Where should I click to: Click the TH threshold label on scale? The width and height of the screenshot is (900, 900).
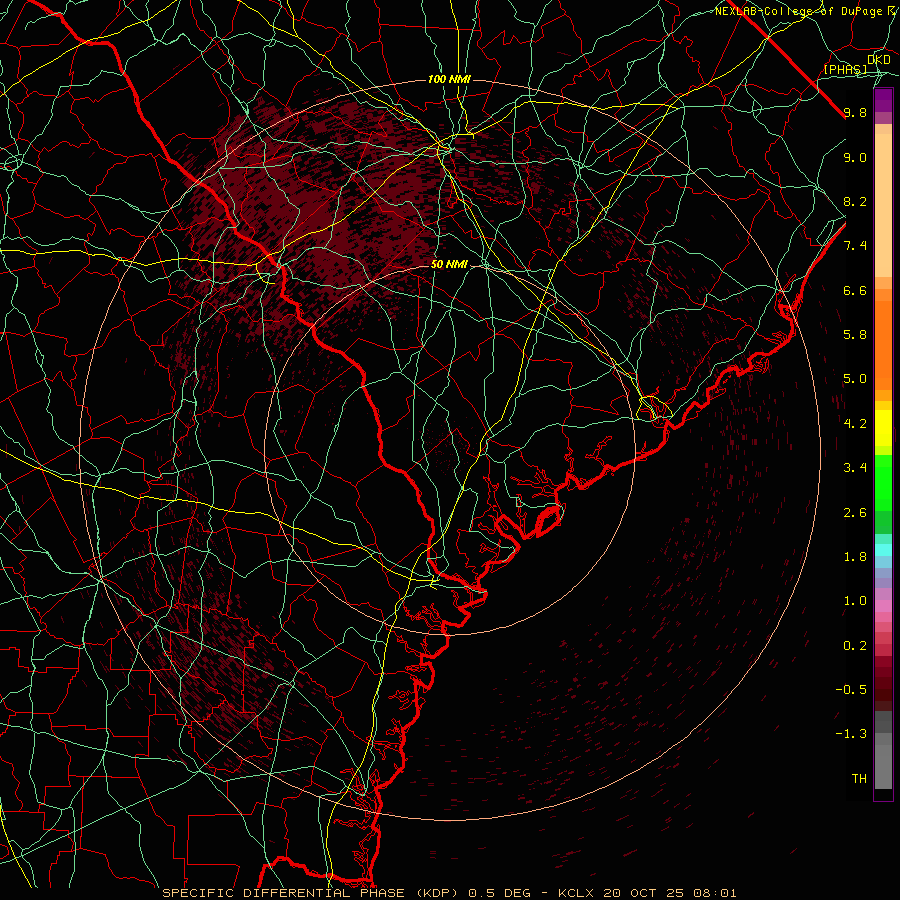pos(859,779)
